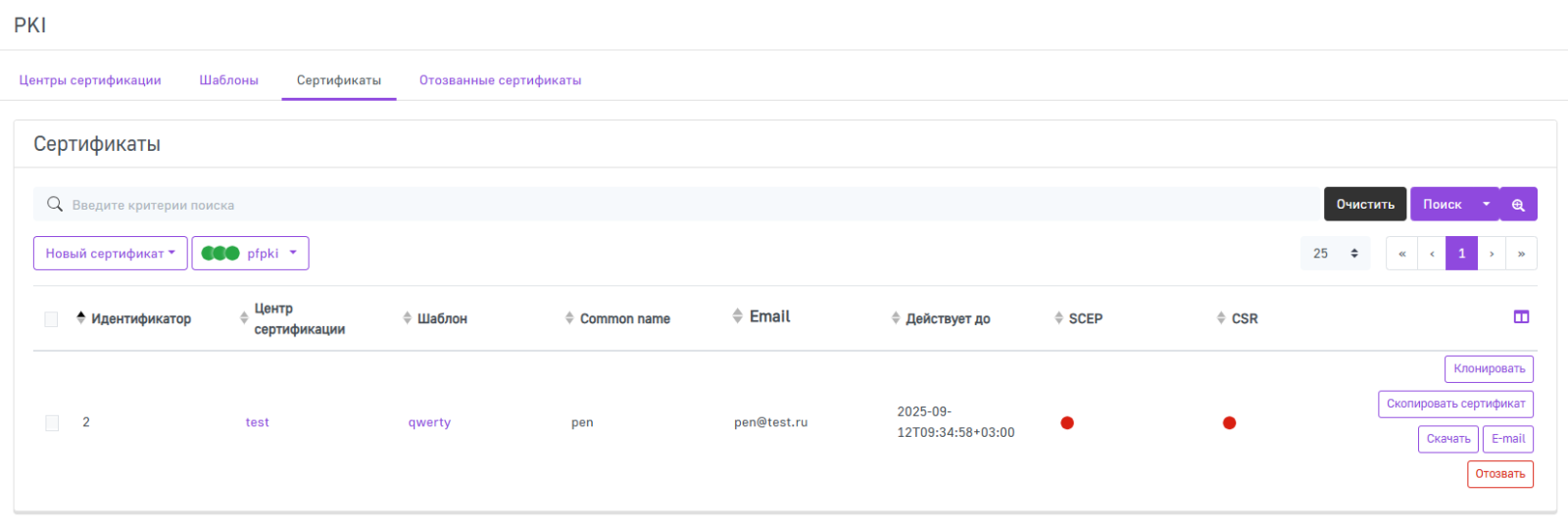Change page size selector showing 25

click(x=1335, y=254)
